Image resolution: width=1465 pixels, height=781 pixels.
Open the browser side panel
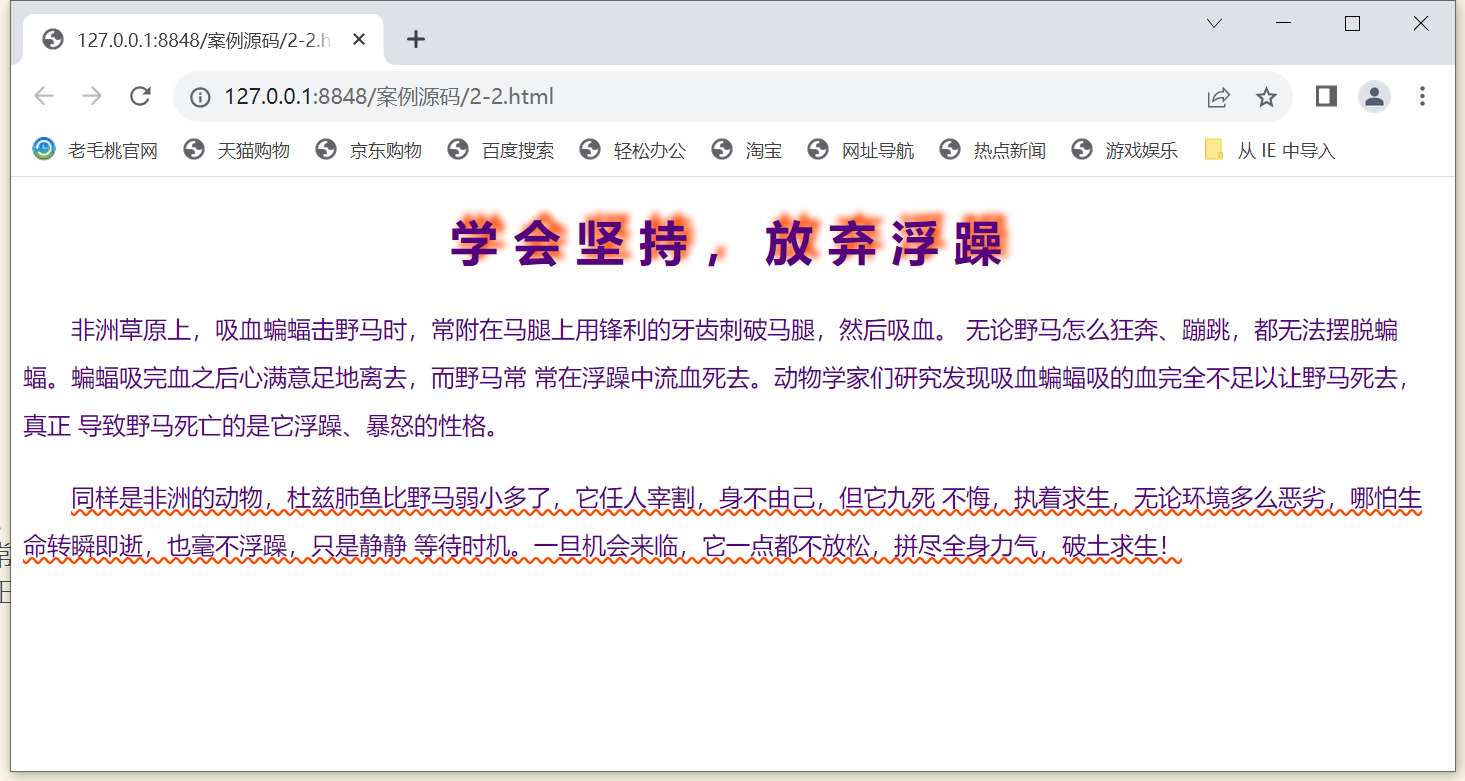pyautogui.click(x=1326, y=96)
